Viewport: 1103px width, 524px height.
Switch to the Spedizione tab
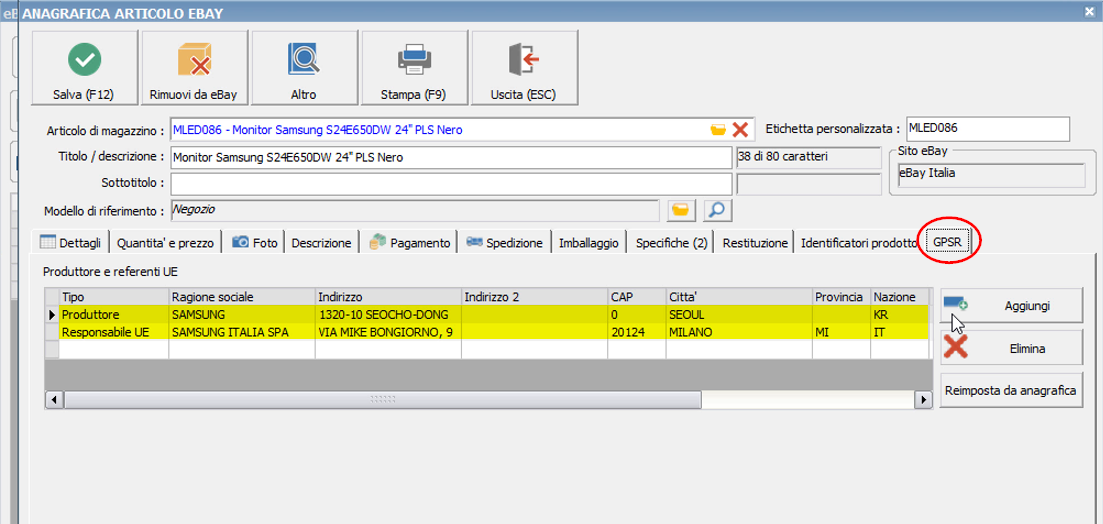(504, 243)
